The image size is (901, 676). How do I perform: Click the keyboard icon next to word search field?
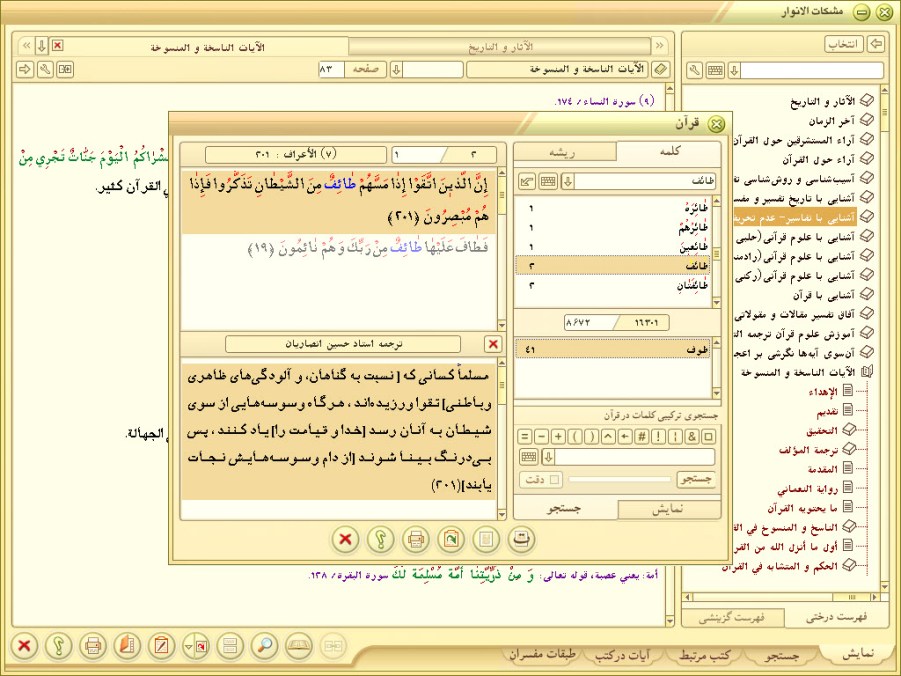[x=548, y=182]
